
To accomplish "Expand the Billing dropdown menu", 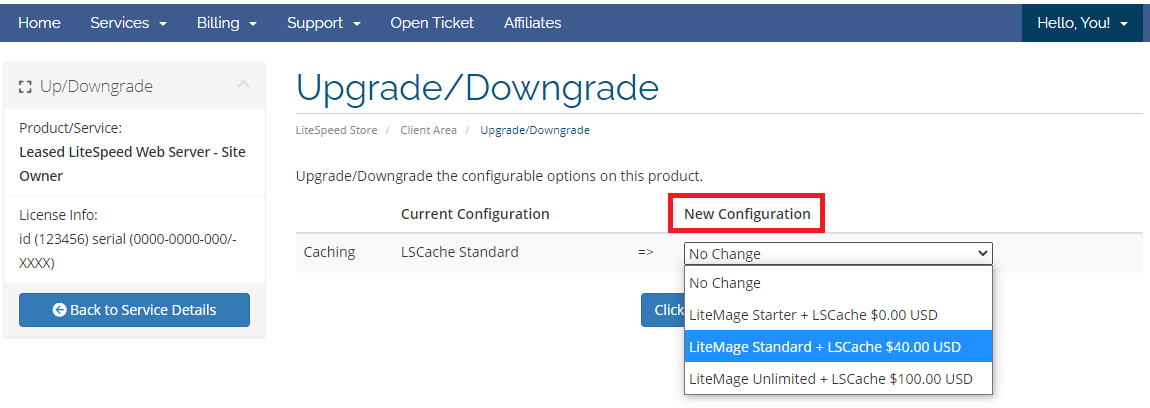I will (x=227, y=22).
